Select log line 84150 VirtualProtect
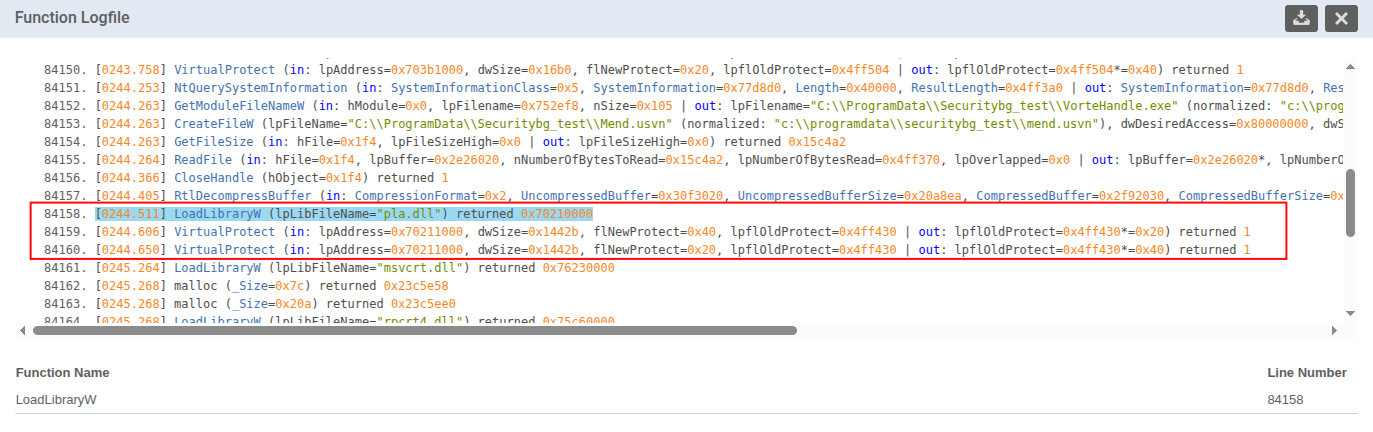The height and width of the screenshot is (432, 1373). 643,71
